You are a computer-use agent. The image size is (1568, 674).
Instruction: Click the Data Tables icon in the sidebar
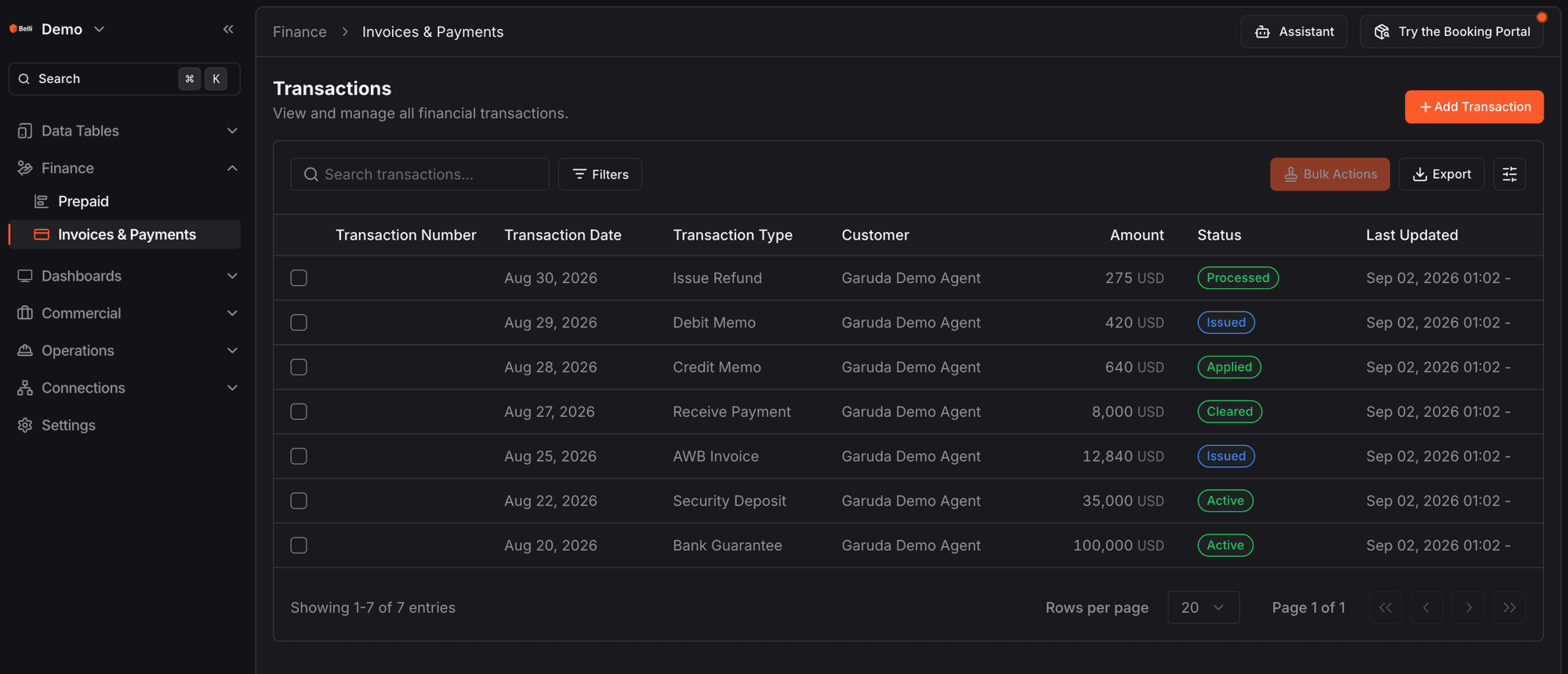pos(25,131)
